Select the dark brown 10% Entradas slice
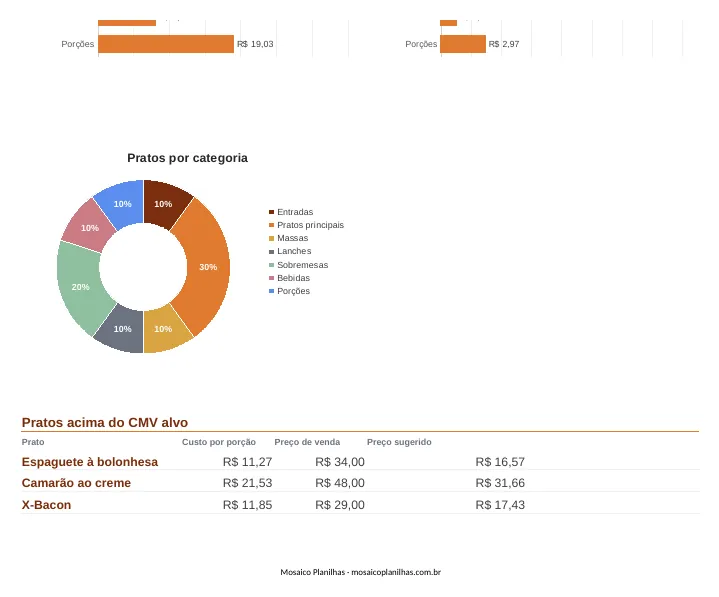 [x=165, y=203]
